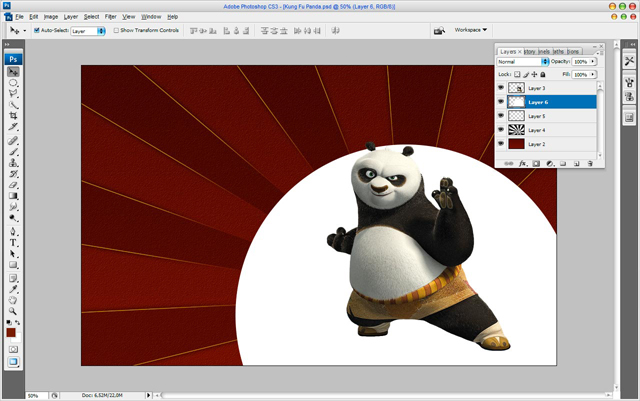This screenshot has height=401, width=640.
Task: Select the History Brush tool
Action: pos(13,174)
